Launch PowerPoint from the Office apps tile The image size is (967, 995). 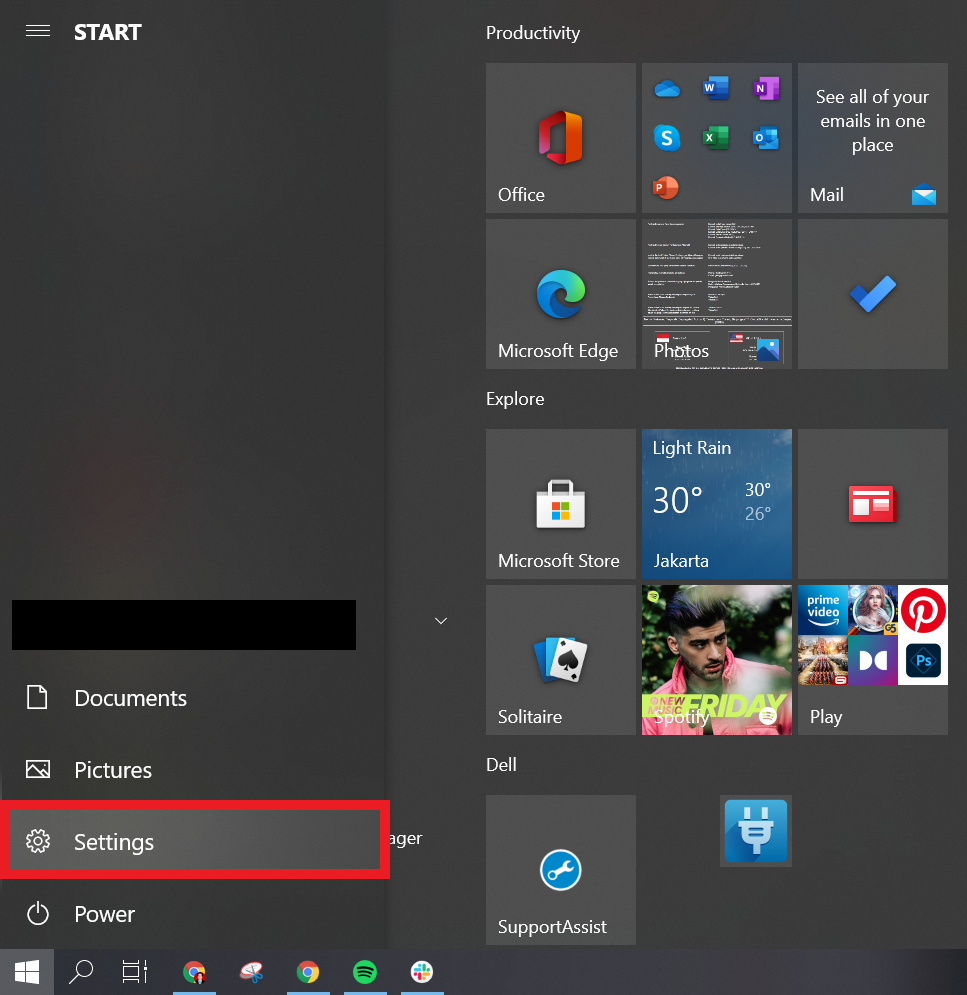(x=666, y=187)
